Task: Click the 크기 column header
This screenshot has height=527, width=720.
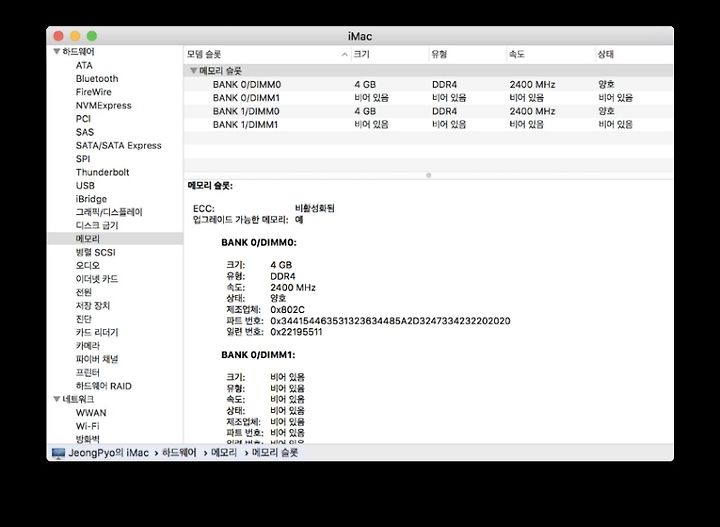Action: (390, 54)
